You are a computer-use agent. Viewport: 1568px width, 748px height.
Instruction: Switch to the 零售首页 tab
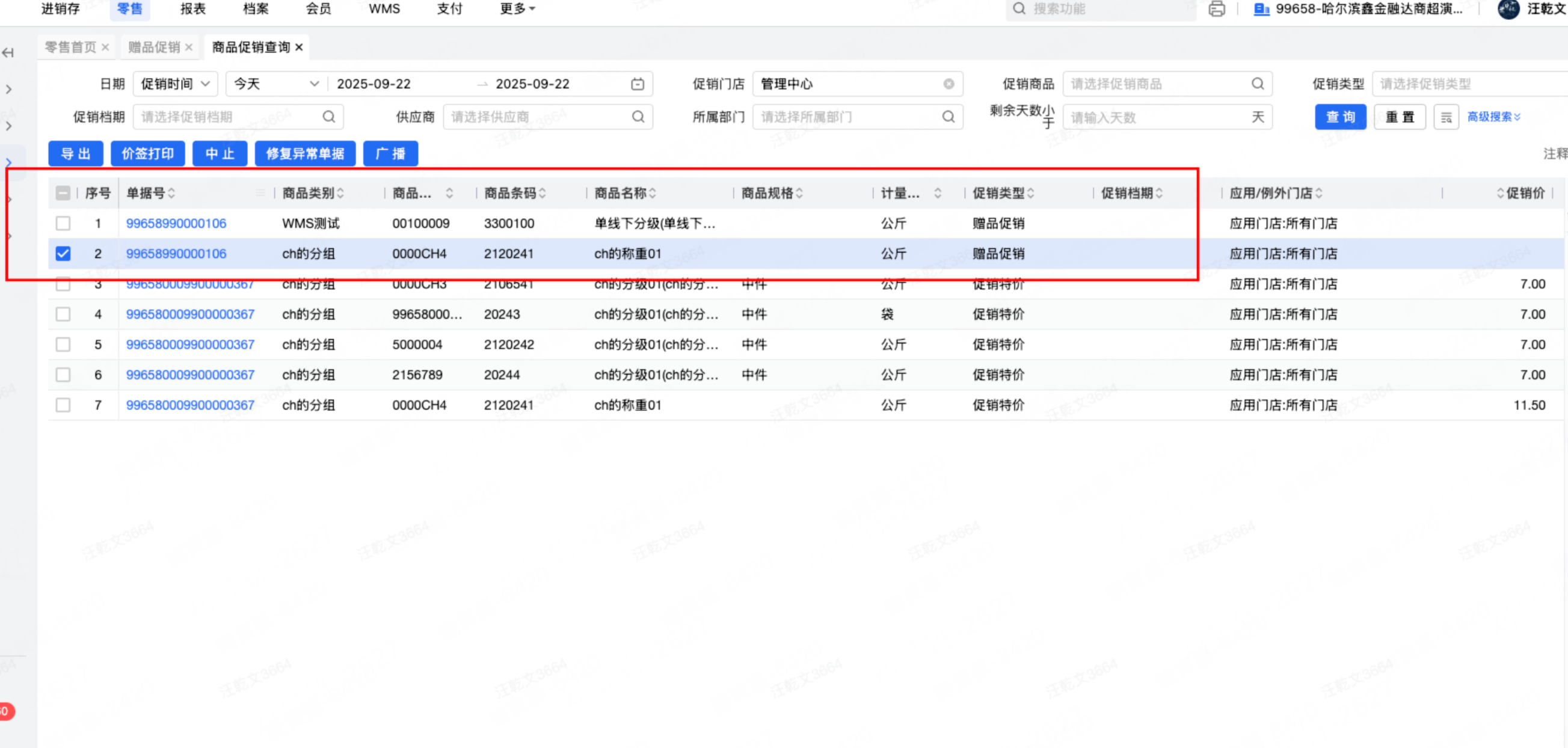70,48
